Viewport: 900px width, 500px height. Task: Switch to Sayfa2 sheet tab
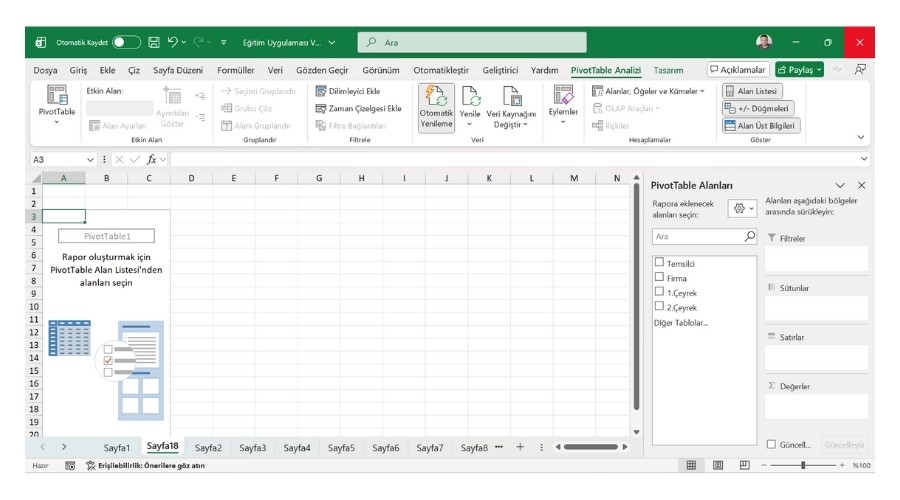pos(208,448)
